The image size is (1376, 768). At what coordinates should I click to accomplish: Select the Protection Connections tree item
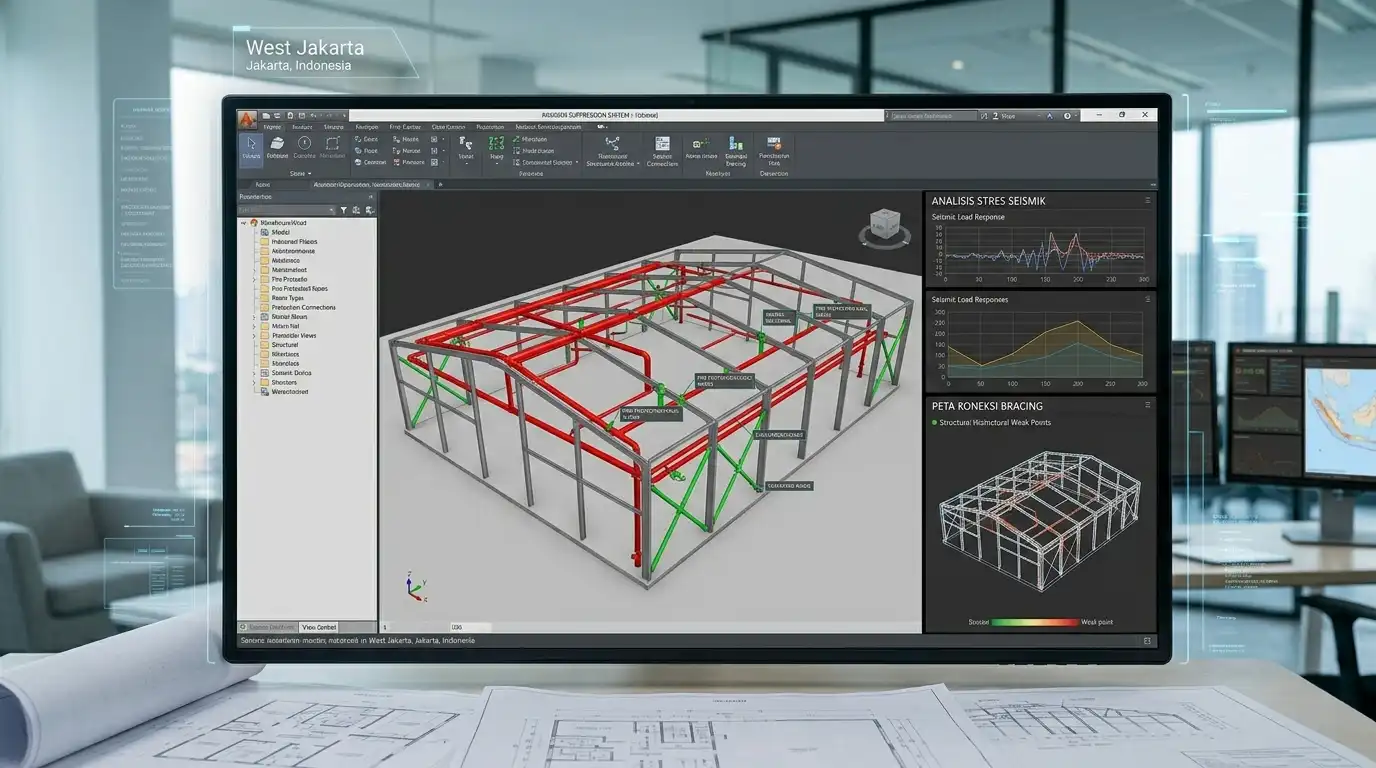coord(303,307)
